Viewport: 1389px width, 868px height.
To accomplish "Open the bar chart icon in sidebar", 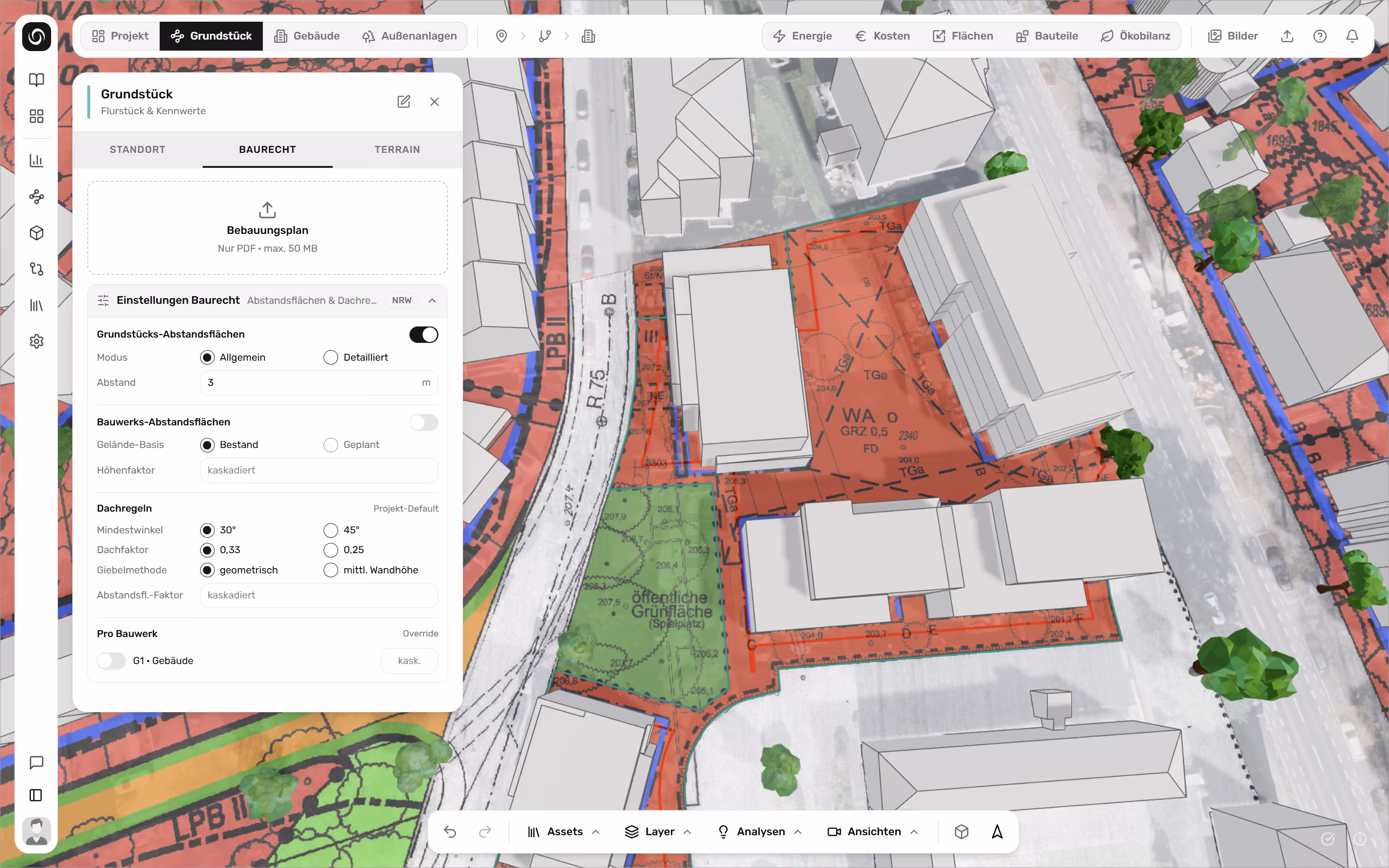I will click(36, 160).
